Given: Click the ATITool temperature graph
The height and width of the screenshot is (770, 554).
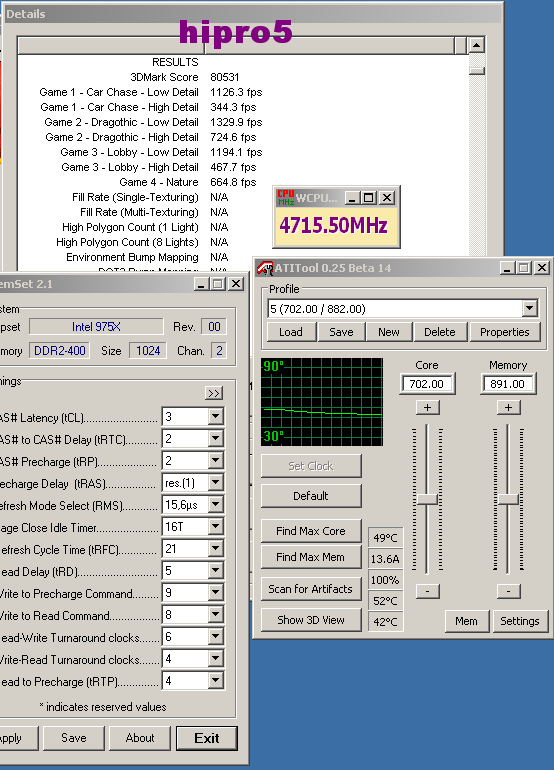Looking at the screenshot, I should point(322,402).
